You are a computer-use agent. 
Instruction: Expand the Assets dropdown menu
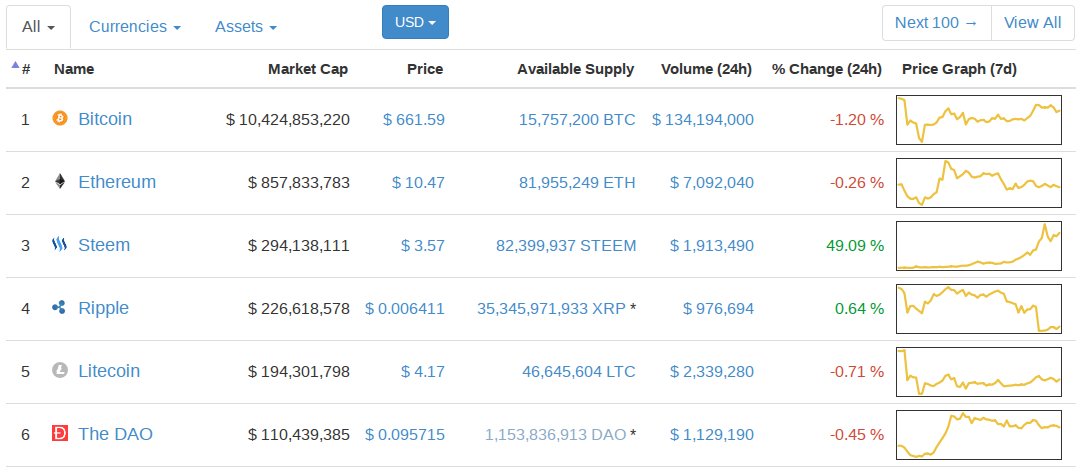pos(246,27)
